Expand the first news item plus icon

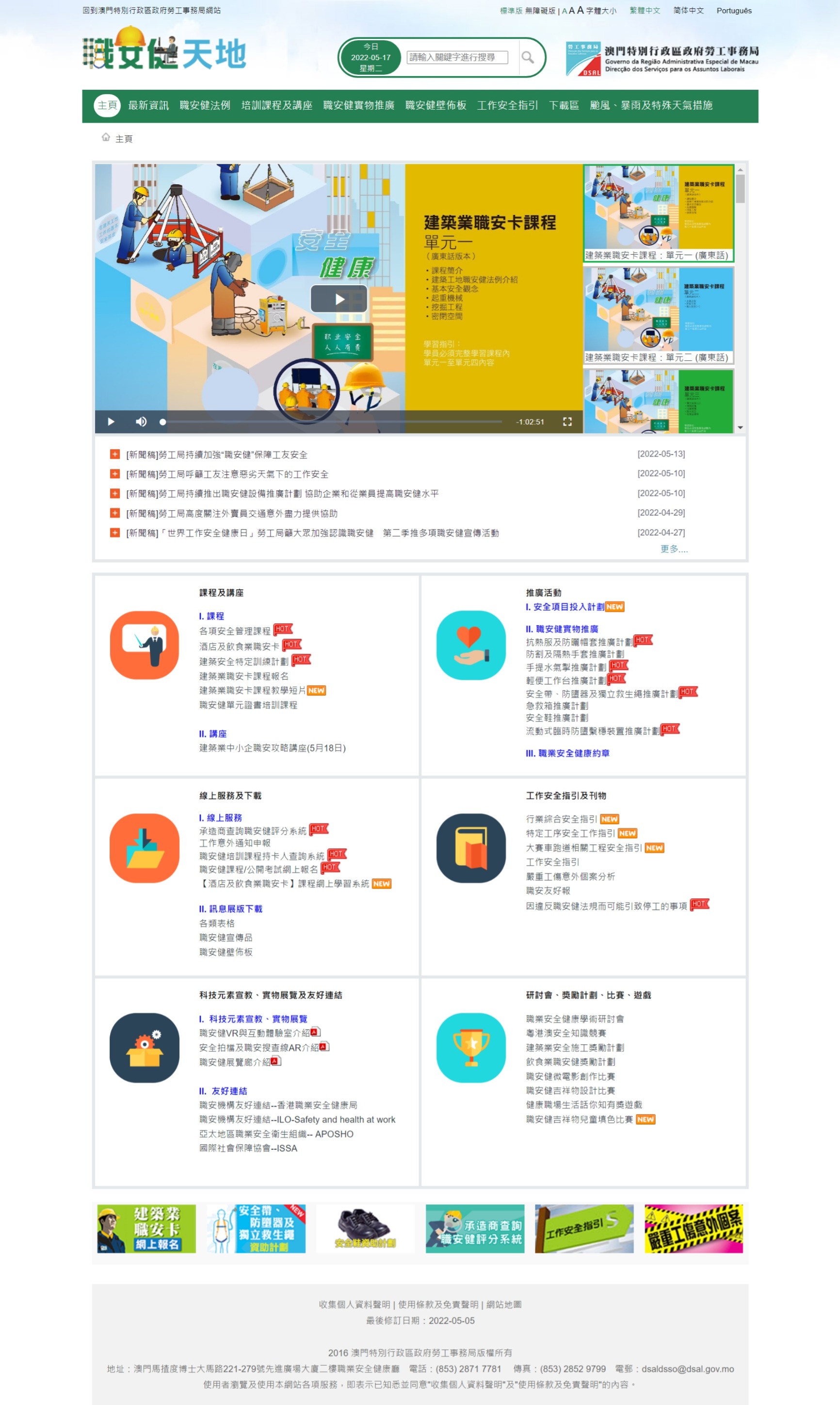point(115,454)
